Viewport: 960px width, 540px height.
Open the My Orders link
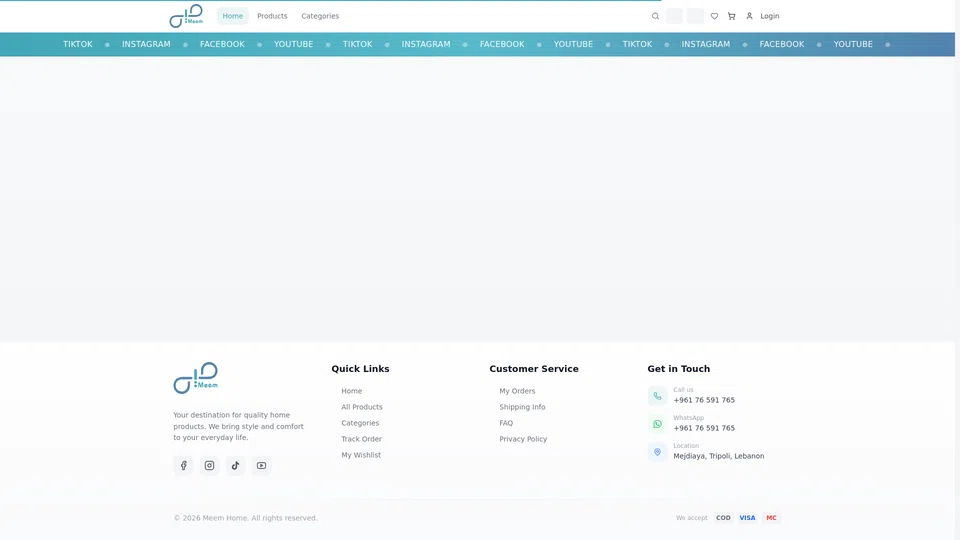517,391
